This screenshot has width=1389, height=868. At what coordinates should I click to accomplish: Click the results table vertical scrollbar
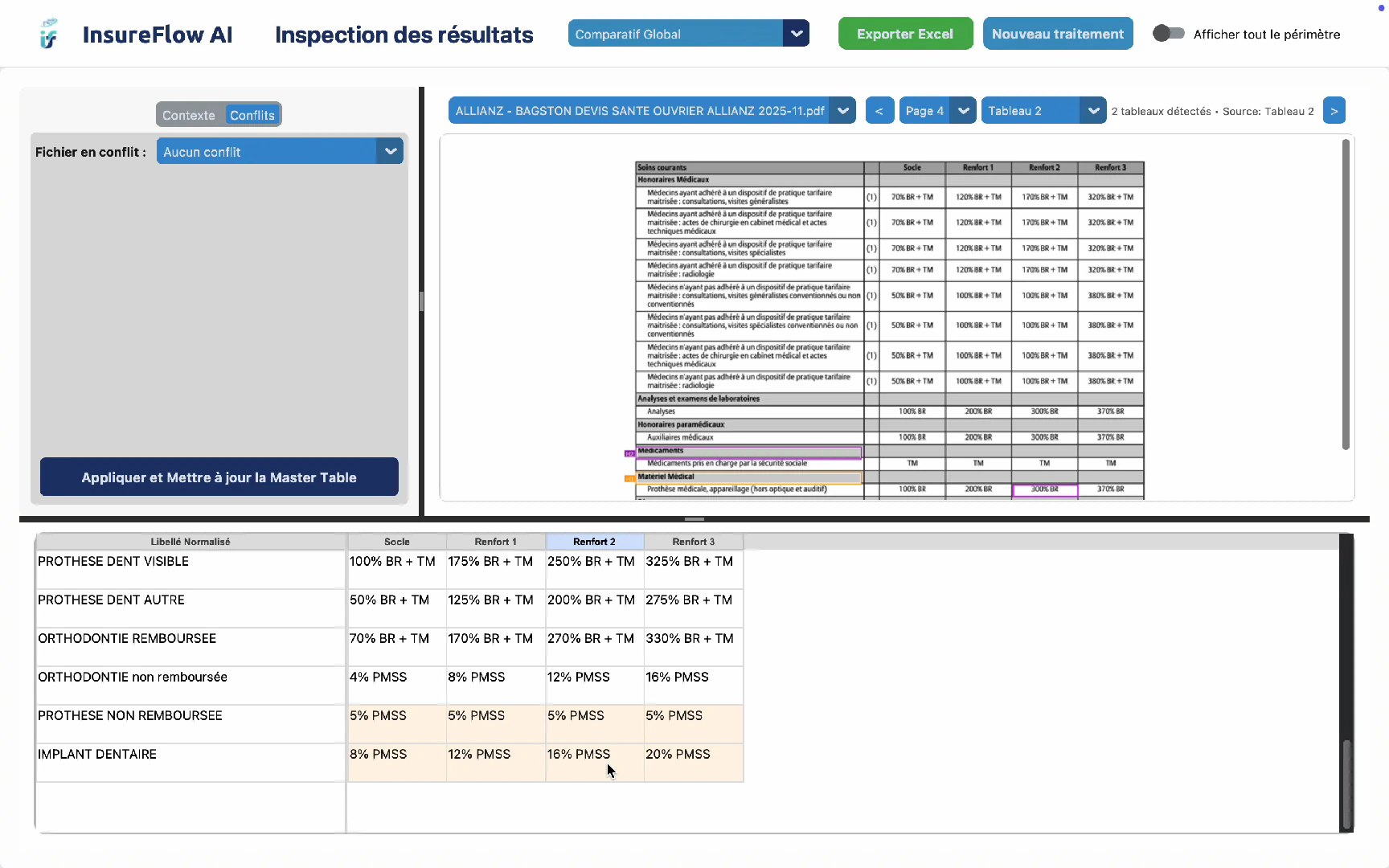[1346, 784]
